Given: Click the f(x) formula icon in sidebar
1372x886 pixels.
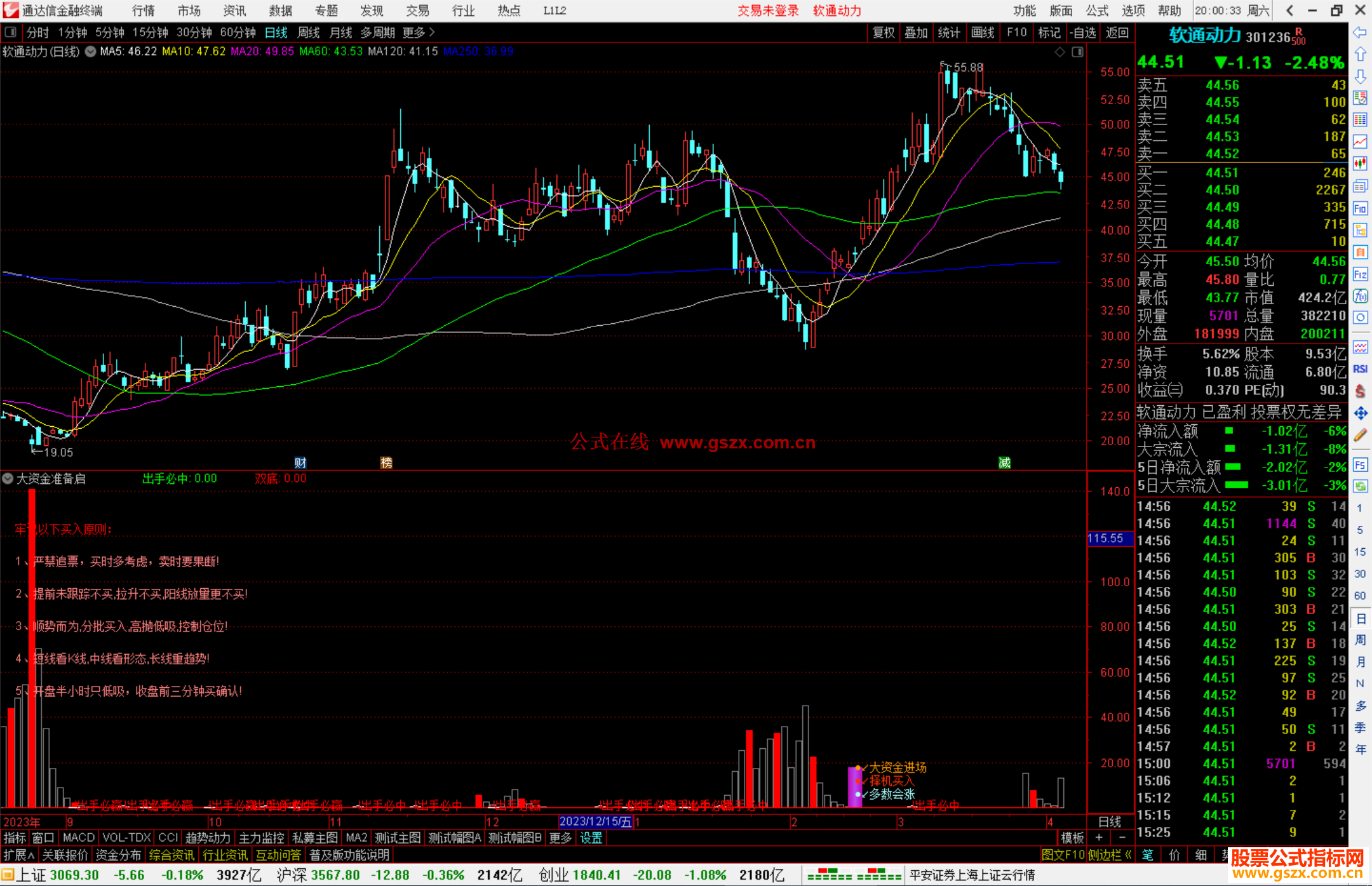Looking at the screenshot, I should tap(1360, 296).
